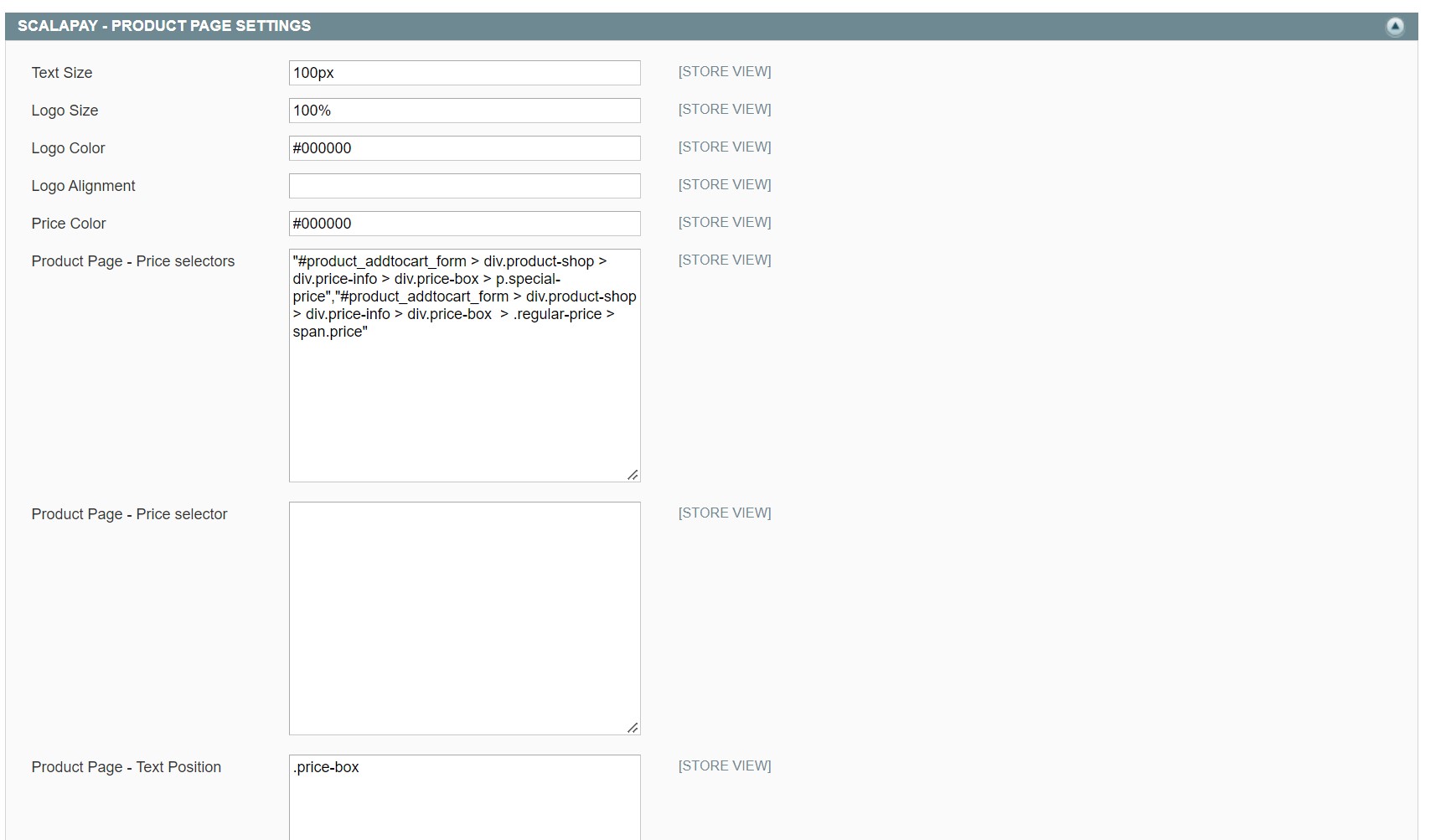The width and height of the screenshot is (1446, 840).
Task: Click [STORE VIEW] beside Text Position
Action: point(725,766)
